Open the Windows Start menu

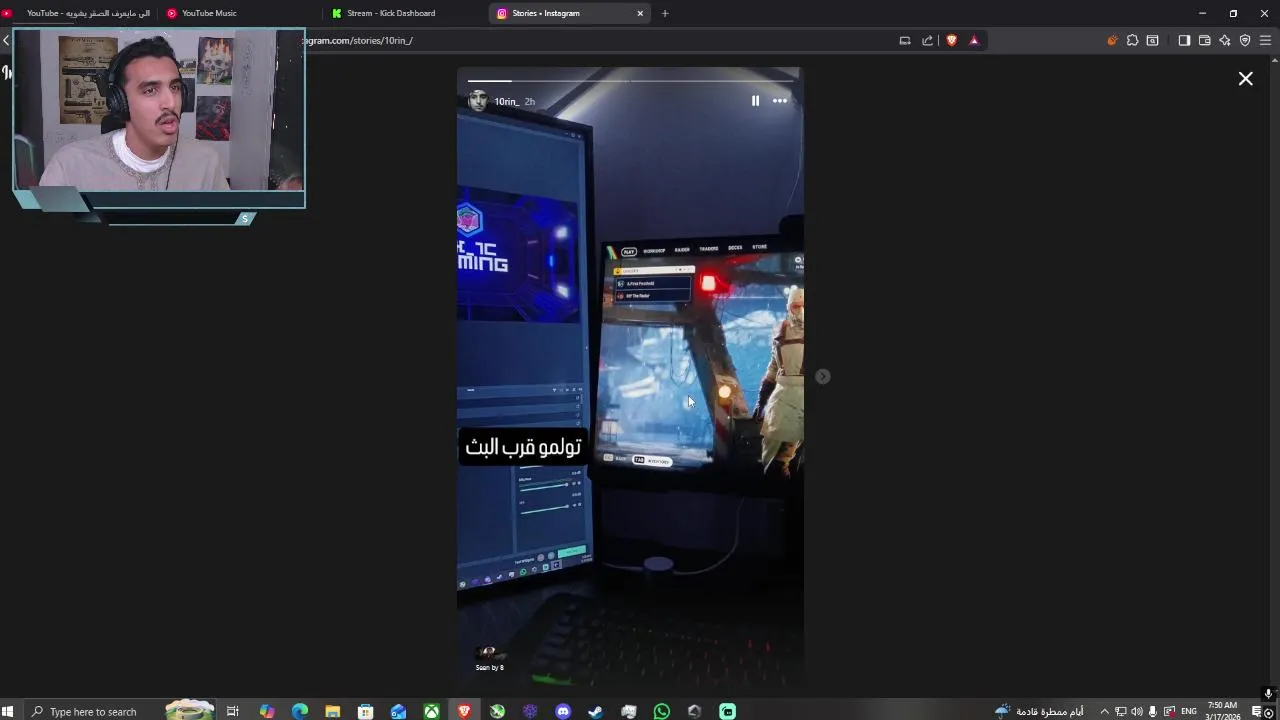pyautogui.click(x=8, y=711)
